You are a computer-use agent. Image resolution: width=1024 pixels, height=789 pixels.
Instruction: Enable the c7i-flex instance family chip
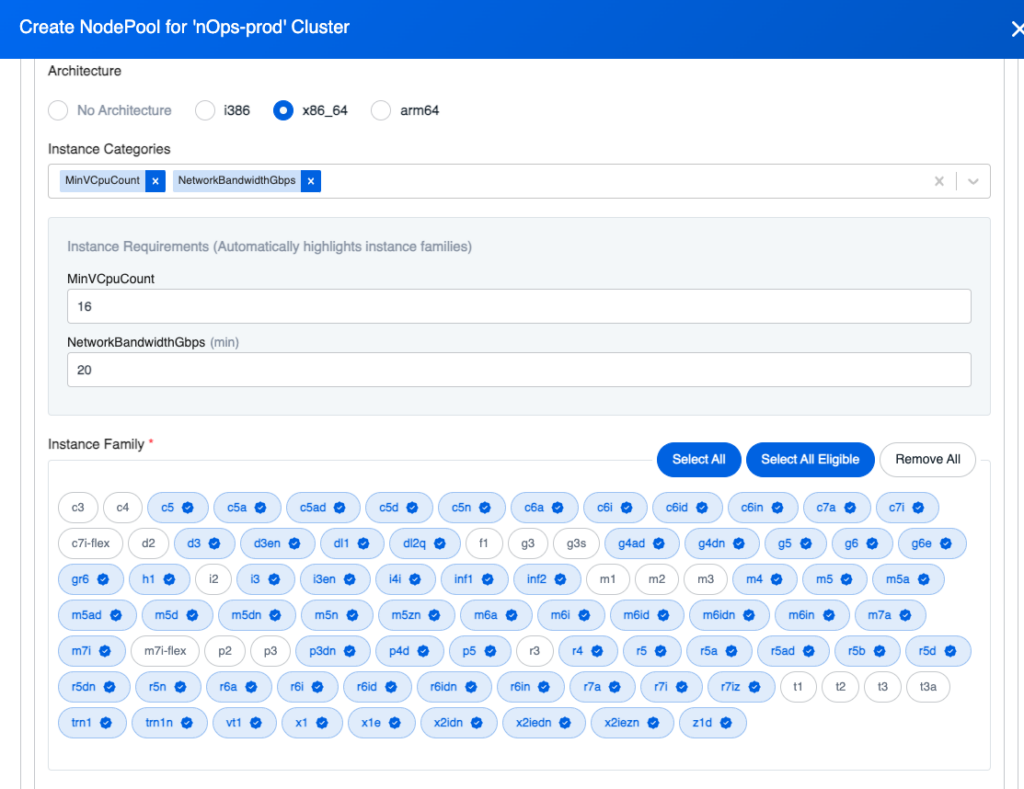[x=90, y=544]
